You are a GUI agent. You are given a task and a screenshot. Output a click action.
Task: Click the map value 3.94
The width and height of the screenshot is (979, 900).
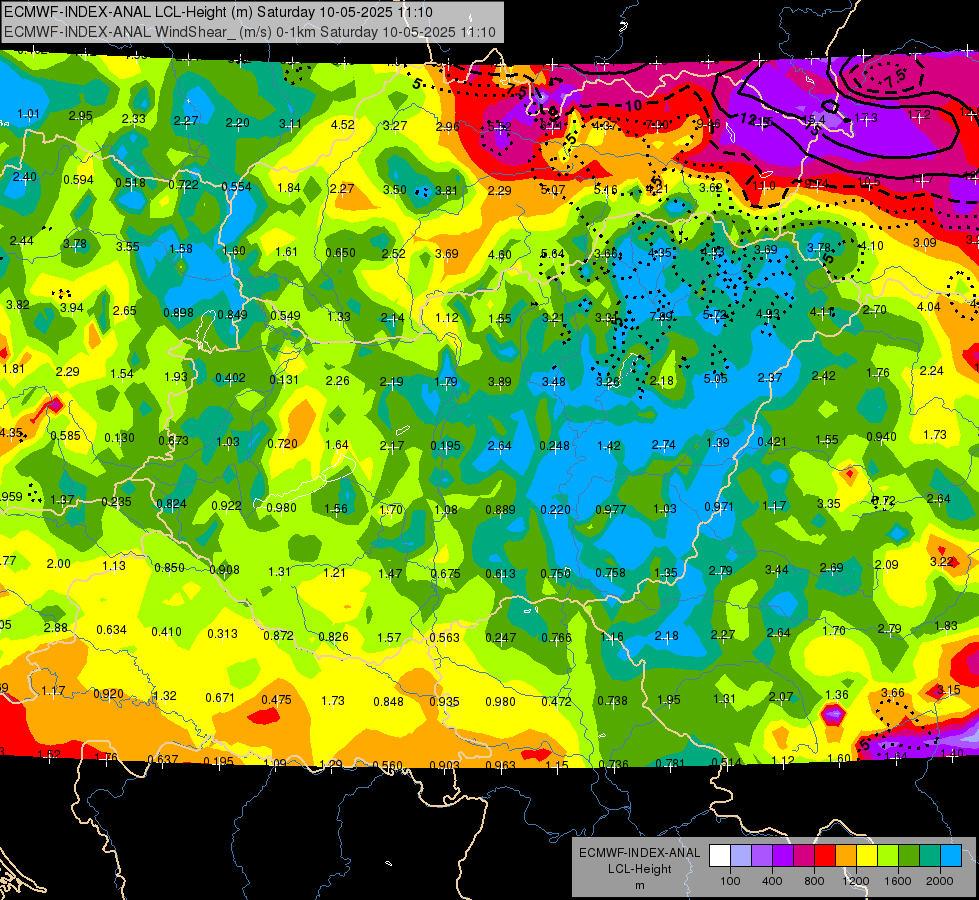click(72, 308)
